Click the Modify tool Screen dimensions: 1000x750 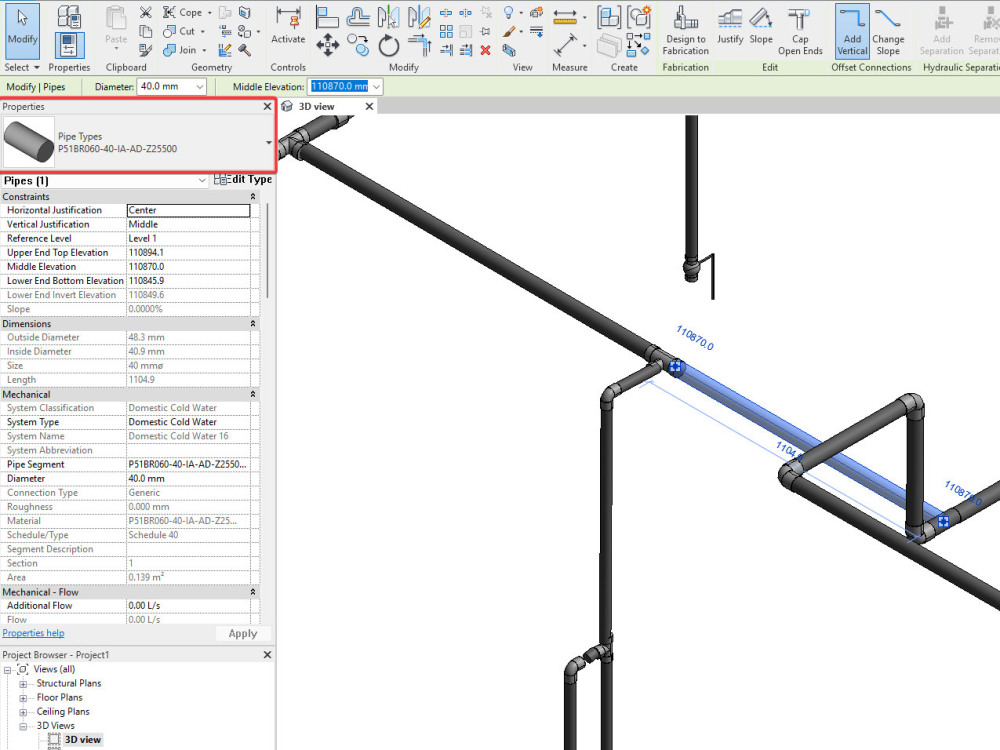tap(22, 30)
